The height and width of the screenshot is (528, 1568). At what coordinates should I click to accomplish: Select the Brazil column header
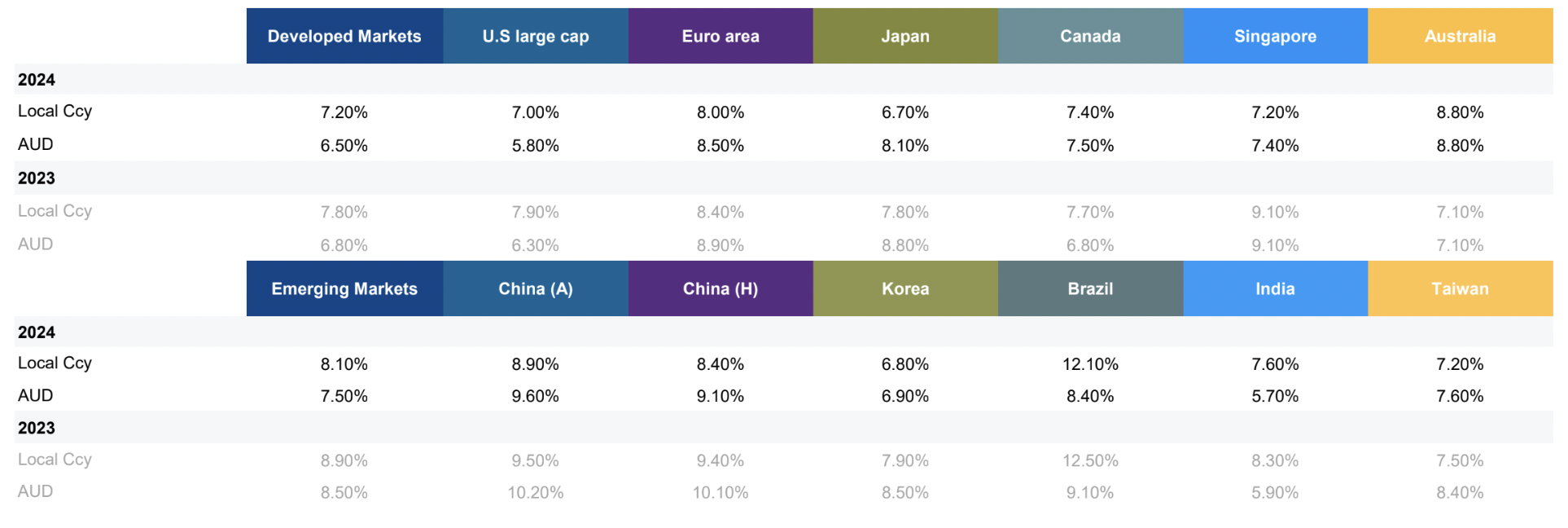coord(1090,289)
